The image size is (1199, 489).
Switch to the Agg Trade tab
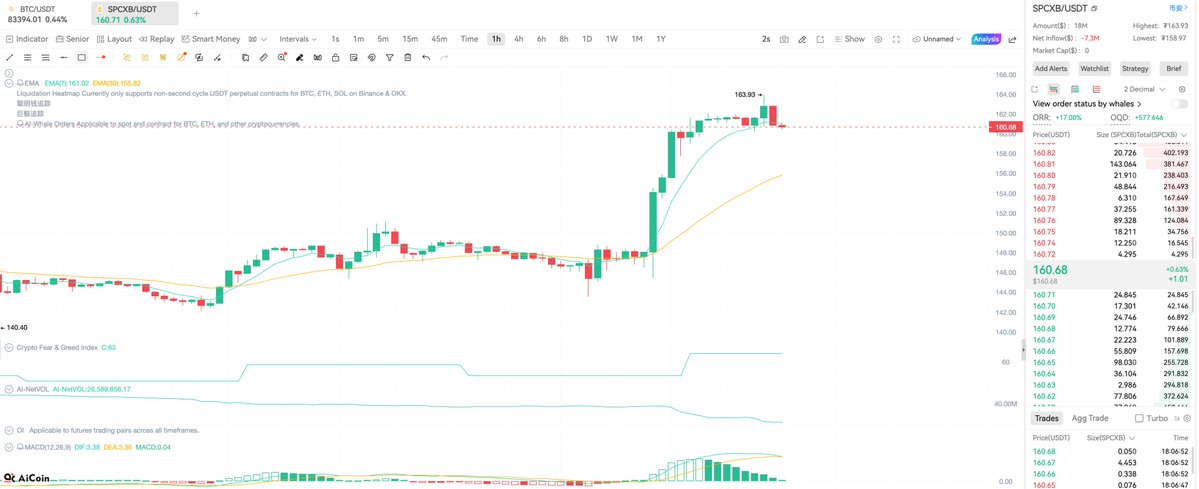point(1090,418)
